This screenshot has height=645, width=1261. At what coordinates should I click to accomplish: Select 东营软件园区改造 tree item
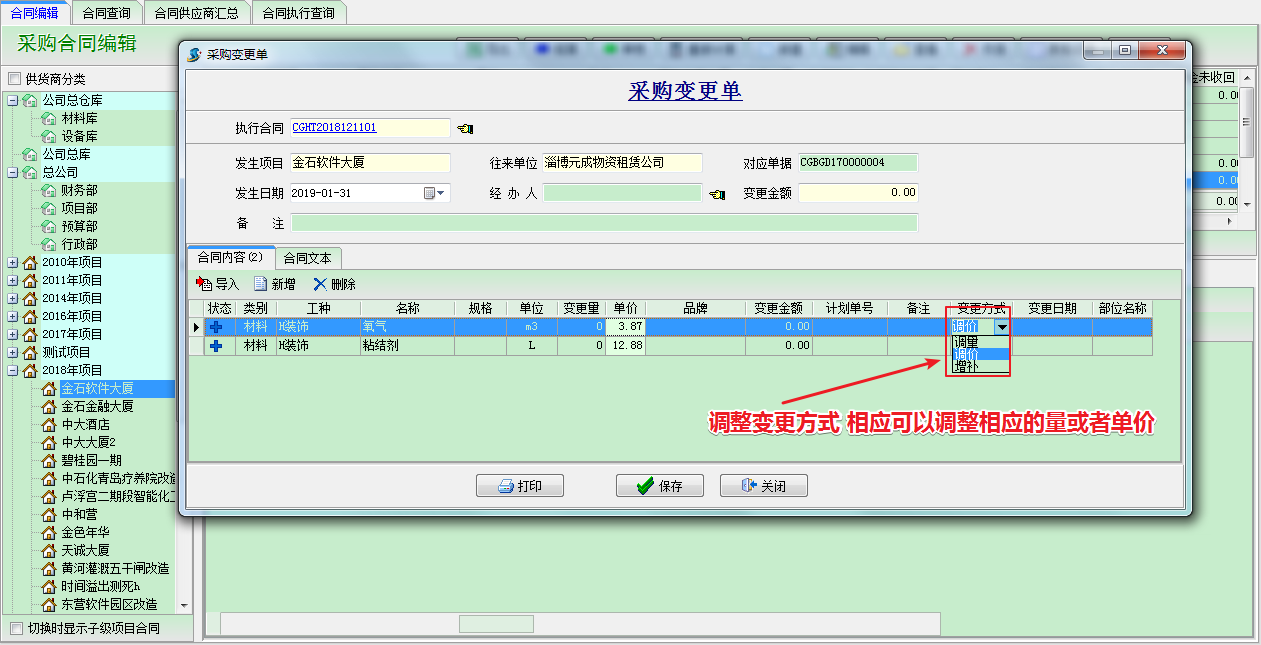(109, 604)
